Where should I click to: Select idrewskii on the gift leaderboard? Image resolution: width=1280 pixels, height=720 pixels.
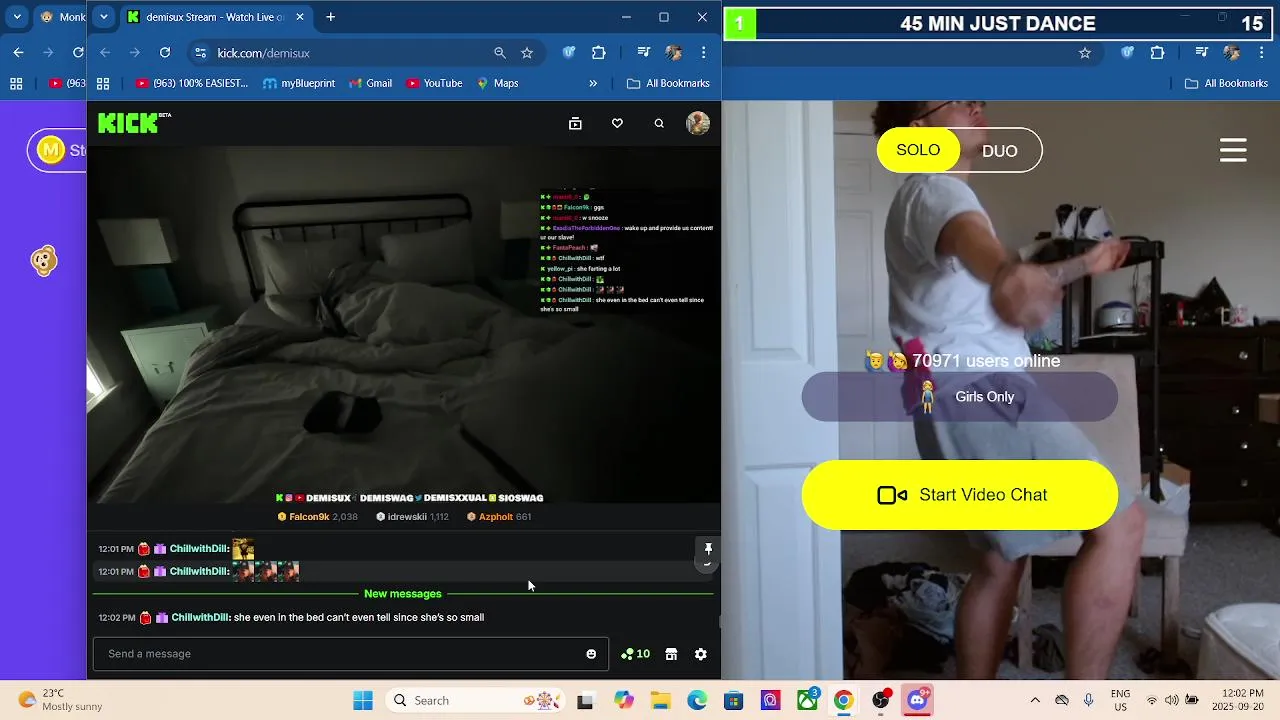click(412, 517)
